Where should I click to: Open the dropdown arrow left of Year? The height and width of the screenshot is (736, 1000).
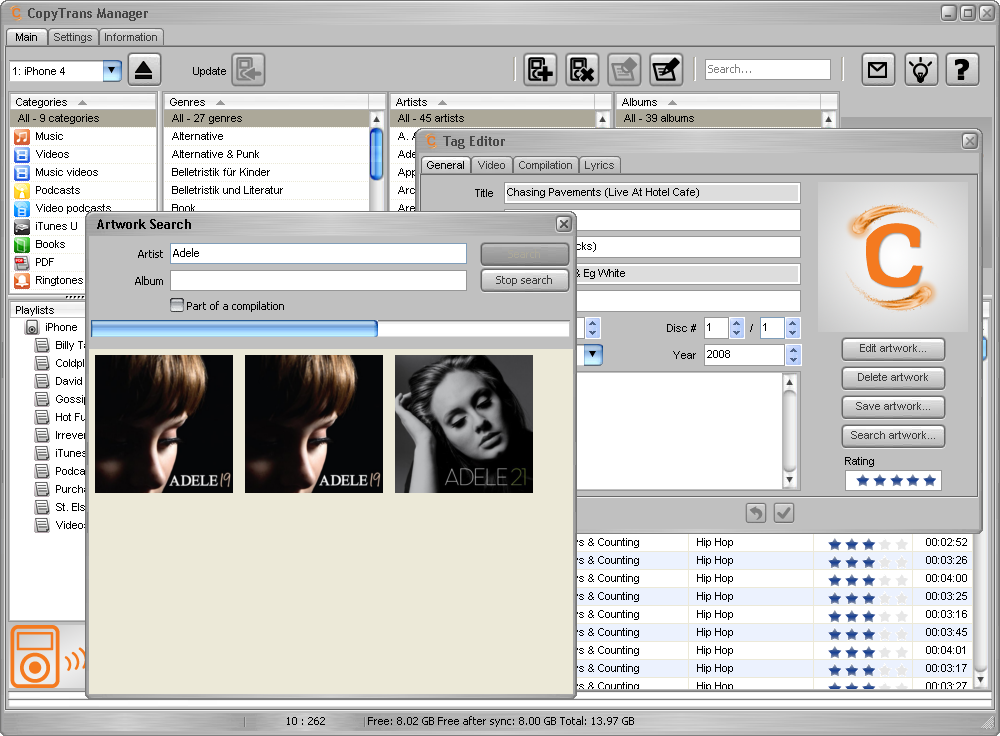pyautogui.click(x=592, y=355)
